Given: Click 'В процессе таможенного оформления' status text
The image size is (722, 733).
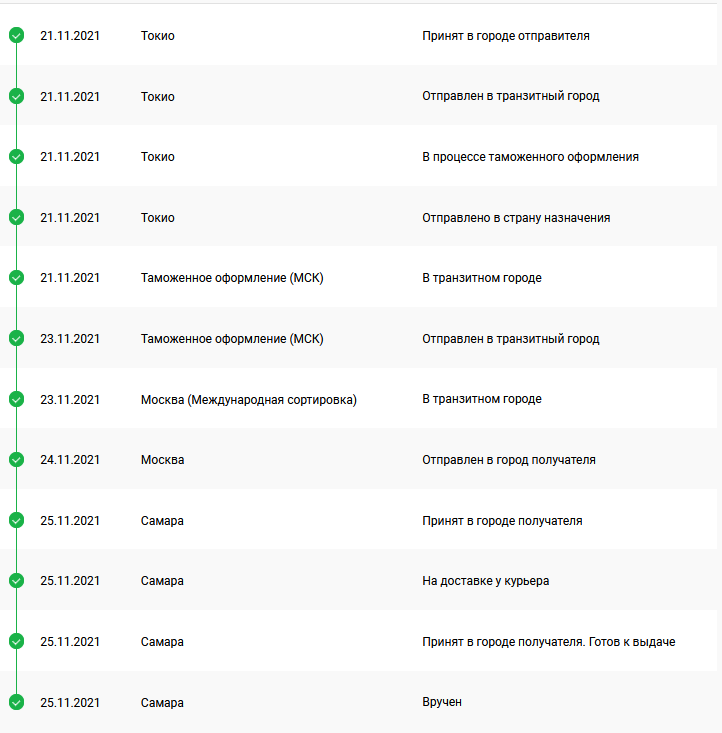Looking at the screenshot, I should tap(530, 157).
